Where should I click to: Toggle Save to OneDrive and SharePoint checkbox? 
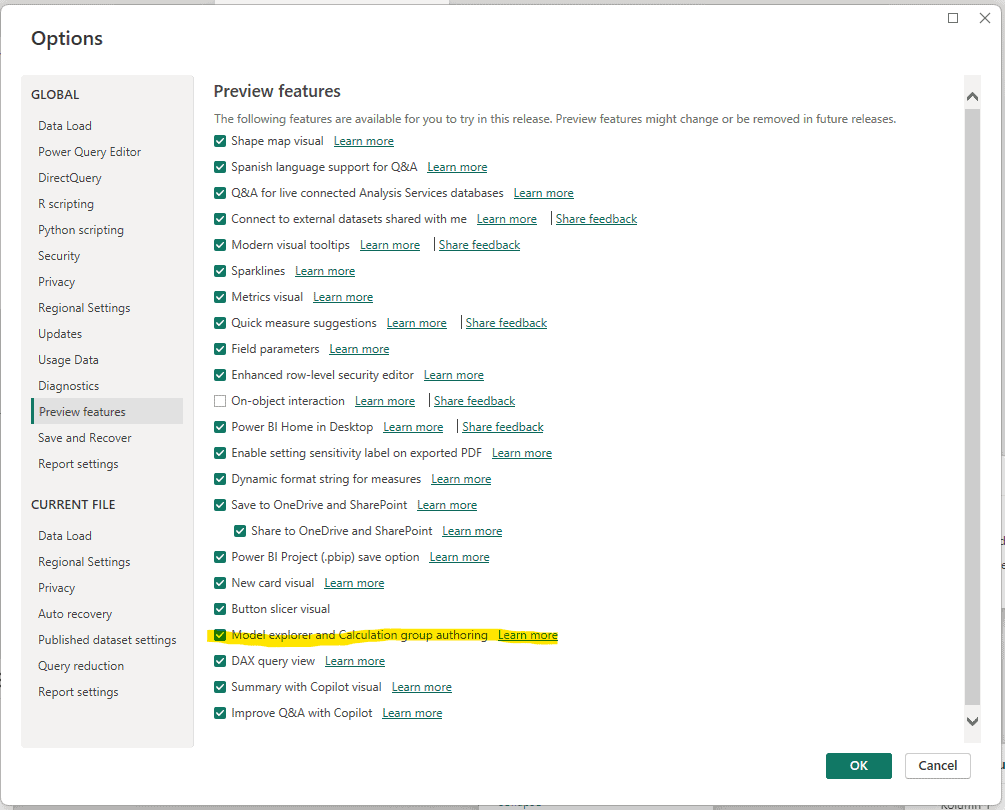(x=220, y=505)
